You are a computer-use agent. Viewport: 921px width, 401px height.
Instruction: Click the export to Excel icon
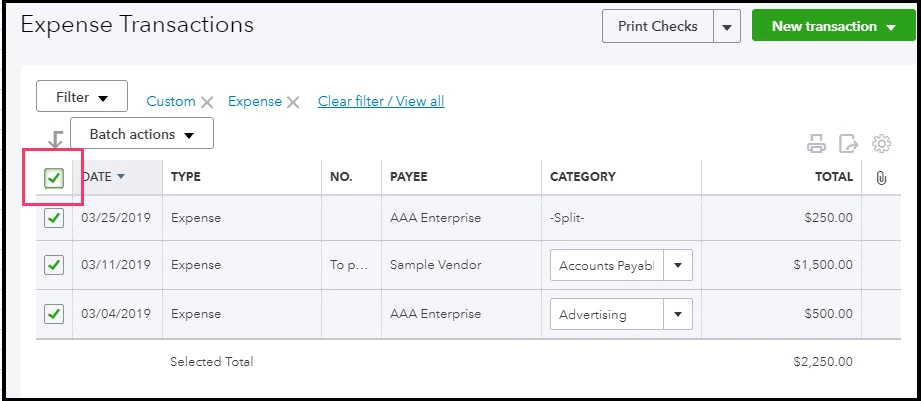click(848, 143)
